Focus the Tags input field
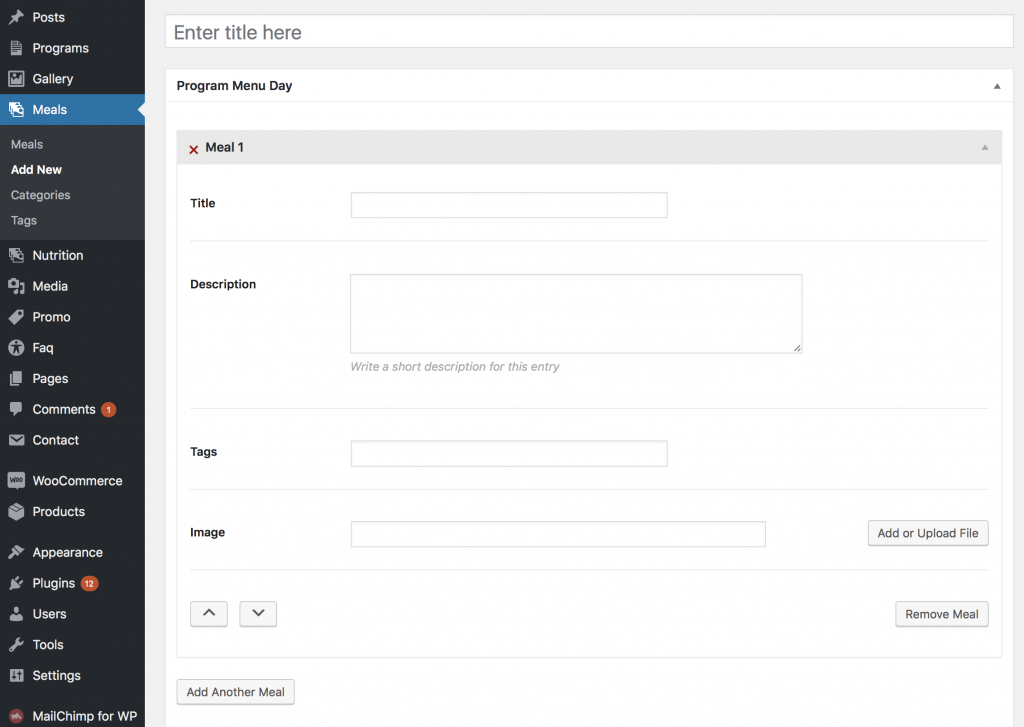The width and height of the screenshot is (1024, 727). coord(509,453)
